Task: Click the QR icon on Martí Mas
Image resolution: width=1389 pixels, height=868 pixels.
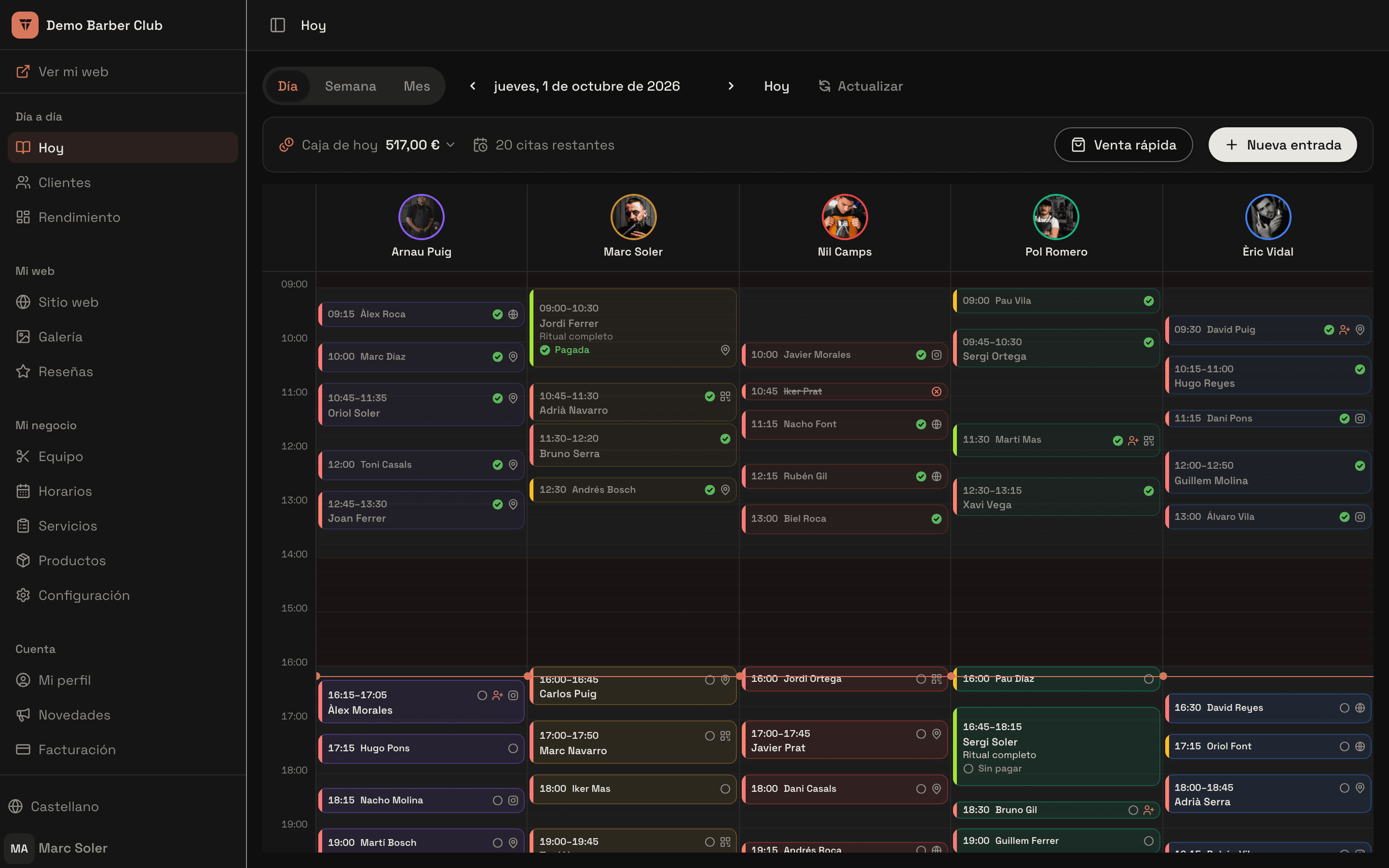Action: click(1148, 440)
